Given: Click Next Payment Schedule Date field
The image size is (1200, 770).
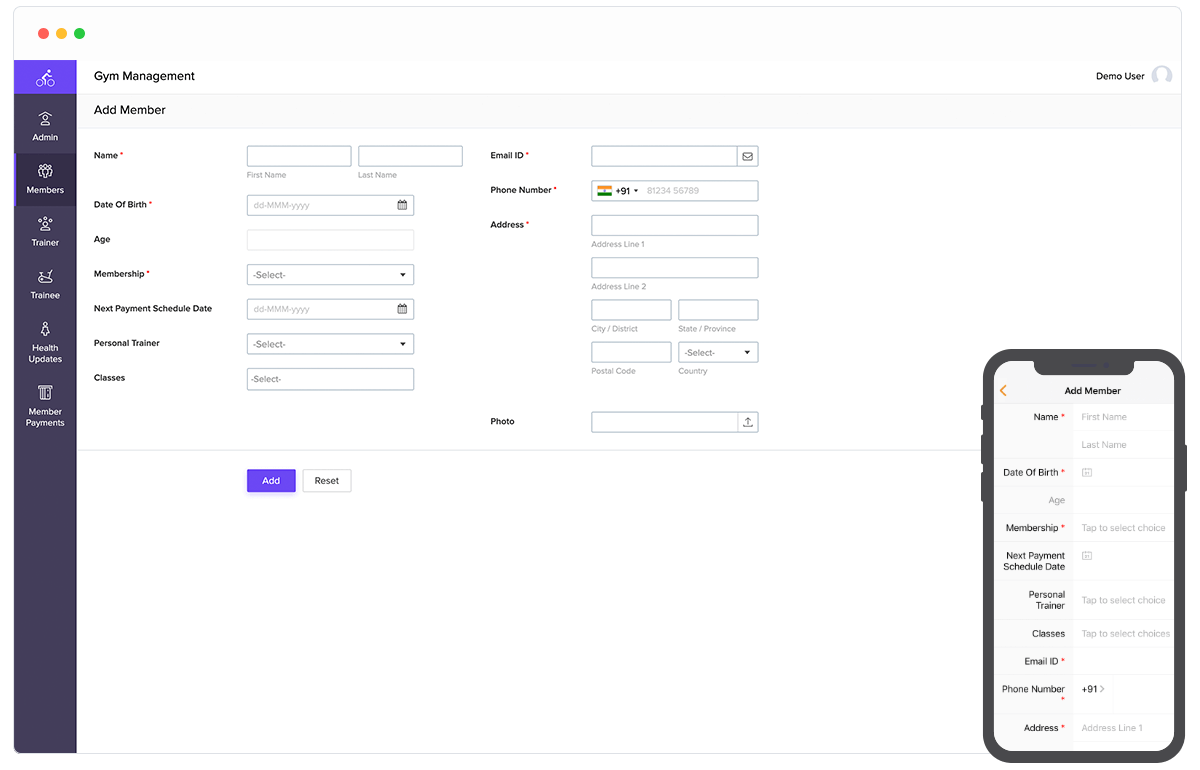Looking at the screenshot, I should coord(330,309).
